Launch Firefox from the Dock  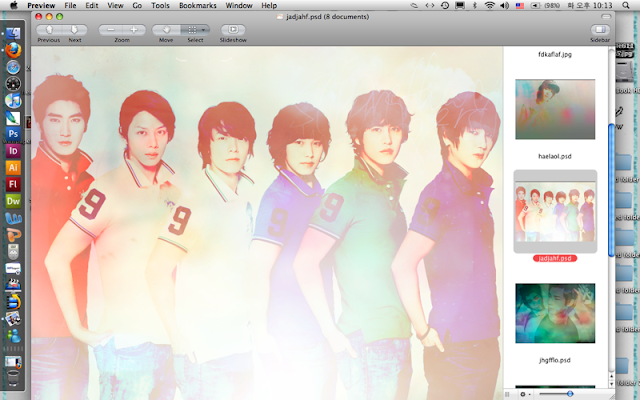13,50
